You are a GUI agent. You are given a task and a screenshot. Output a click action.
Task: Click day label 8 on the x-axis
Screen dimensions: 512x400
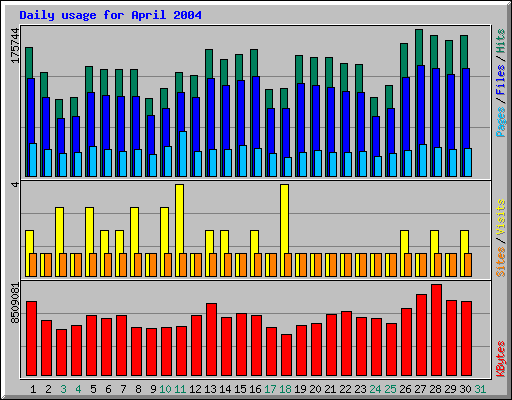138,389
